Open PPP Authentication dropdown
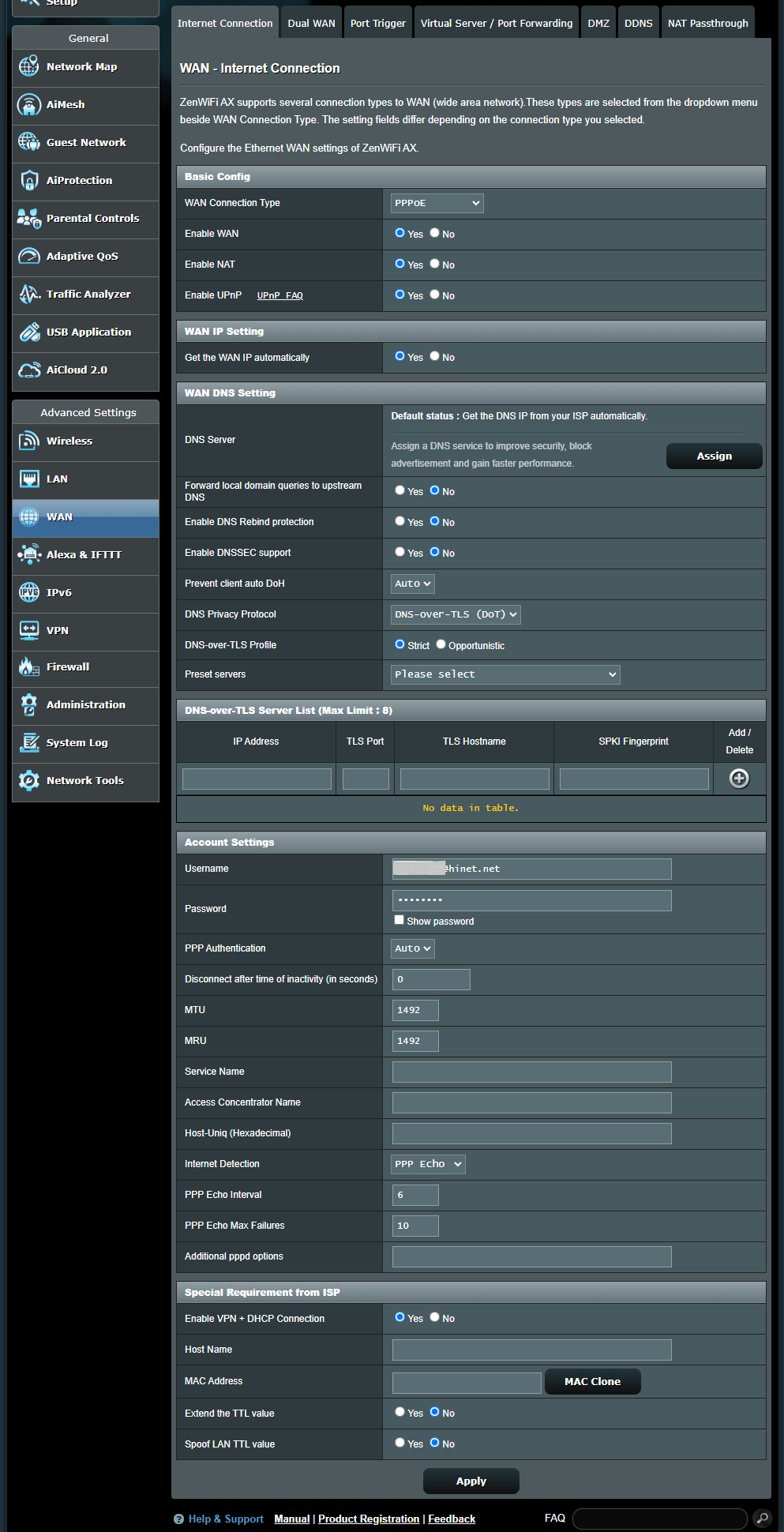This screenshot has width=784, height=1532. (413, 948)
